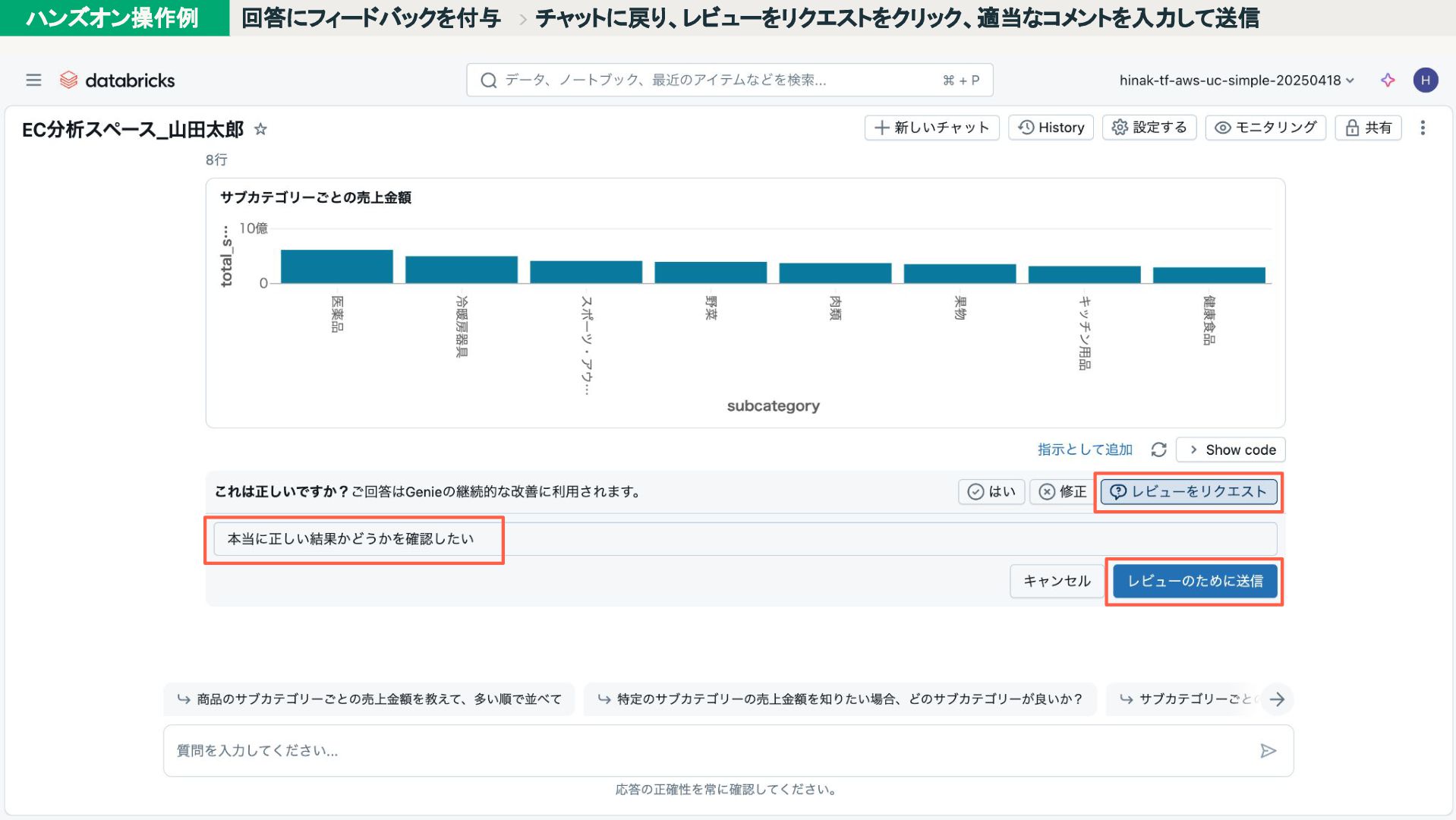
Task: Open the user avatar H menu
Action: pyautogui.click(x=1425, y=80)
